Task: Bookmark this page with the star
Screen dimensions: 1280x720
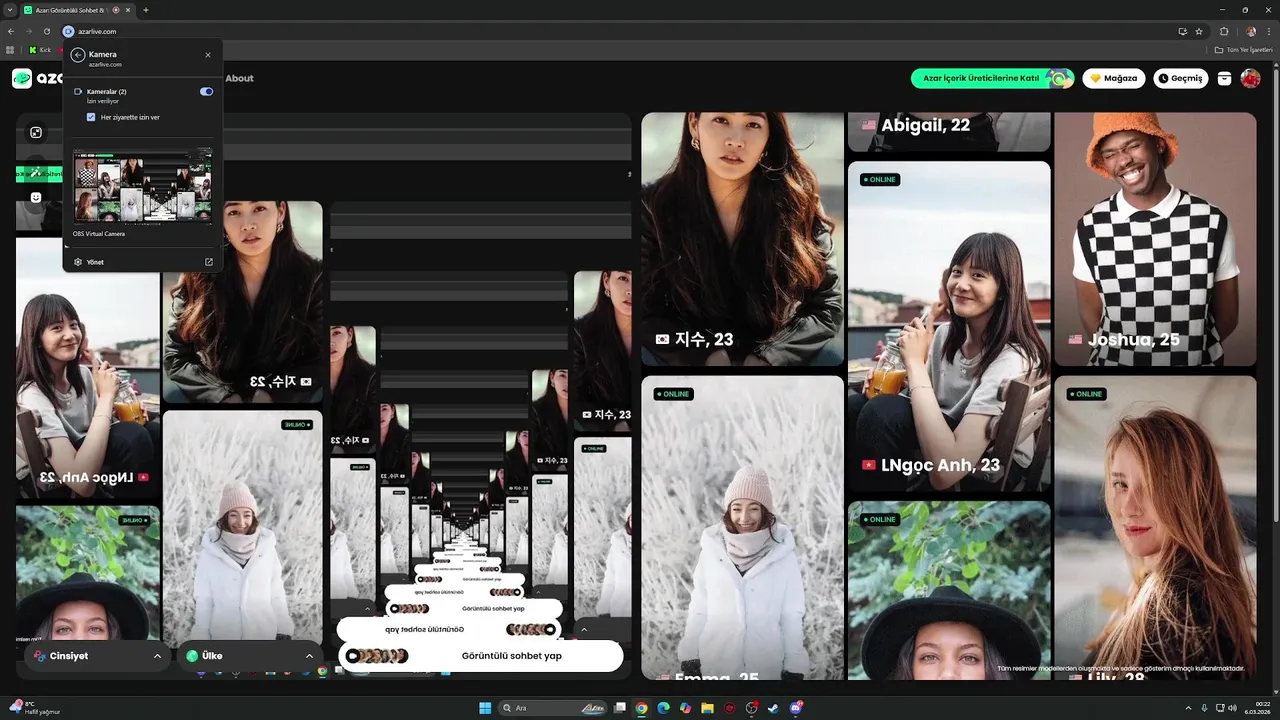Action: point(1199,31)
